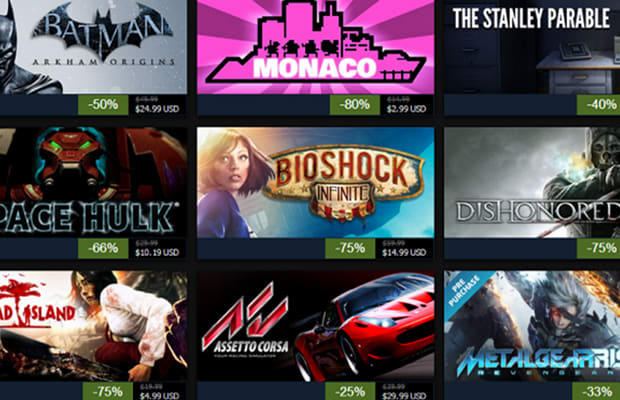Open the Batman Arkham Origins game banner

pos(93,47)
